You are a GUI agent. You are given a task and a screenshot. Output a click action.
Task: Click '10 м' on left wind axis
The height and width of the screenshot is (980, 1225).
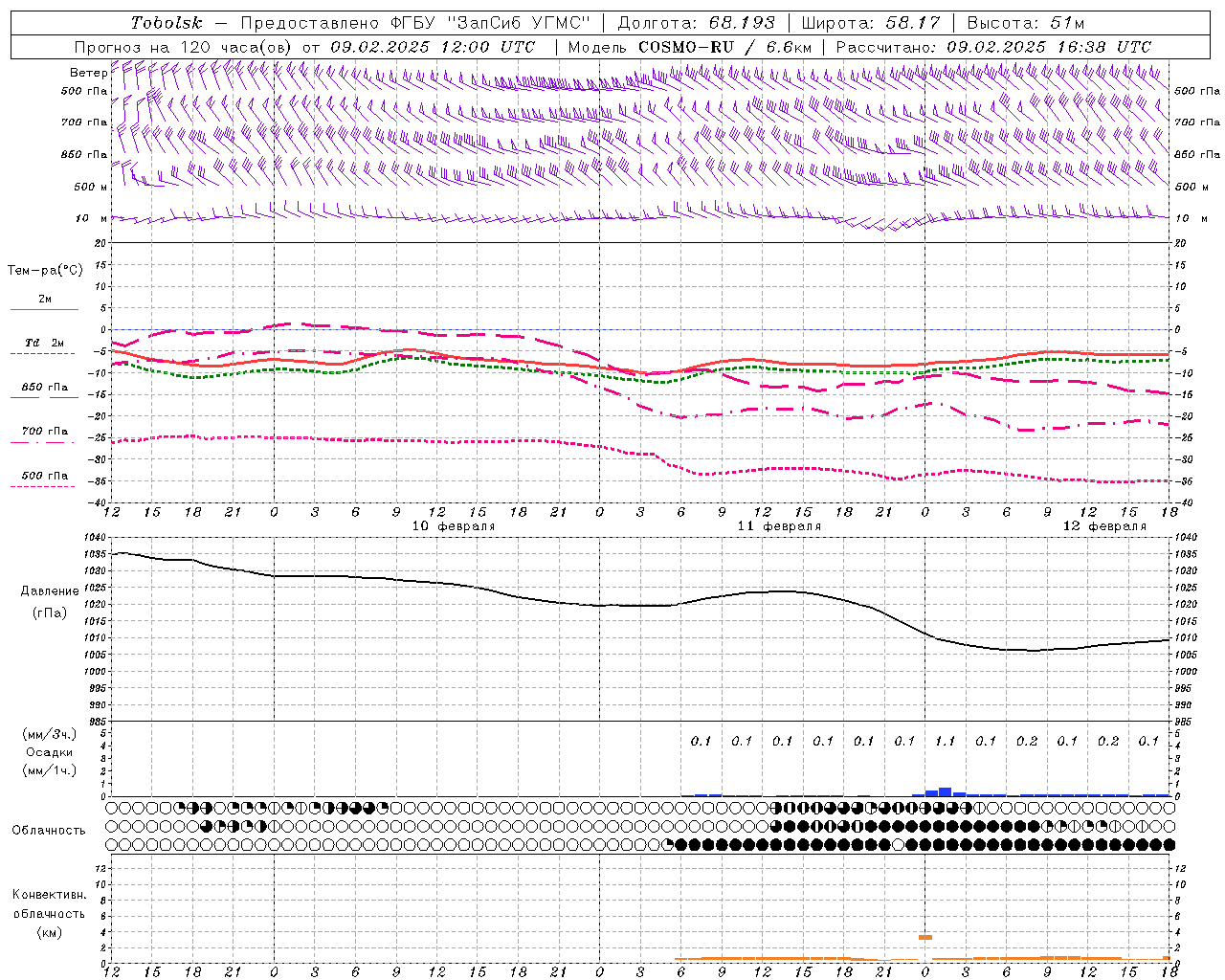(92, 219)
